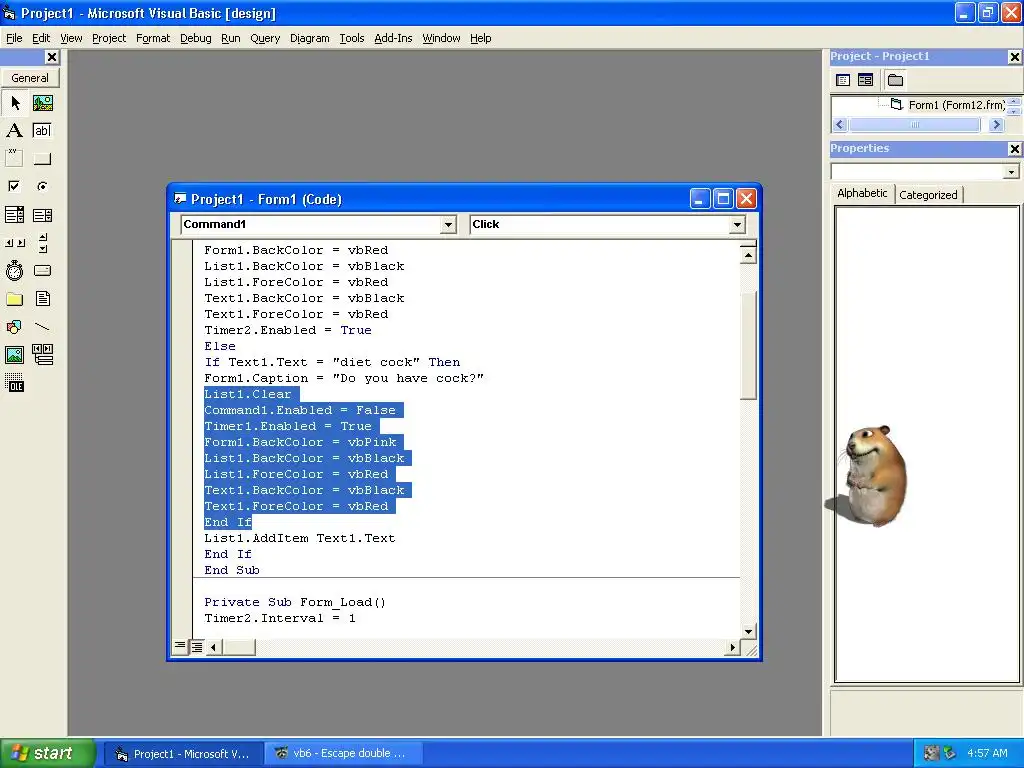Click code window horizontal scroll right arrow
Viewport: 1024px width, 768px height.
pos(732,647)
